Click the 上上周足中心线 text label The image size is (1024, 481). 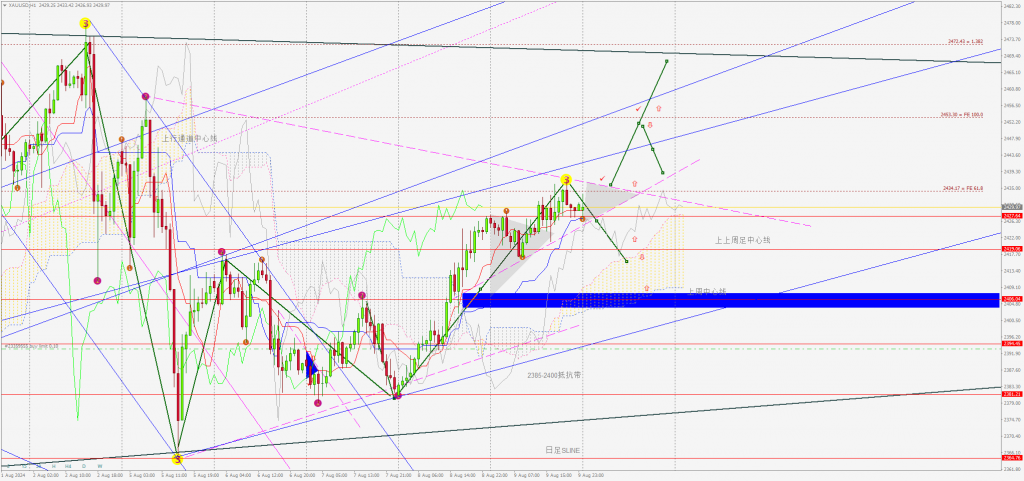click(x=743, y=240)
